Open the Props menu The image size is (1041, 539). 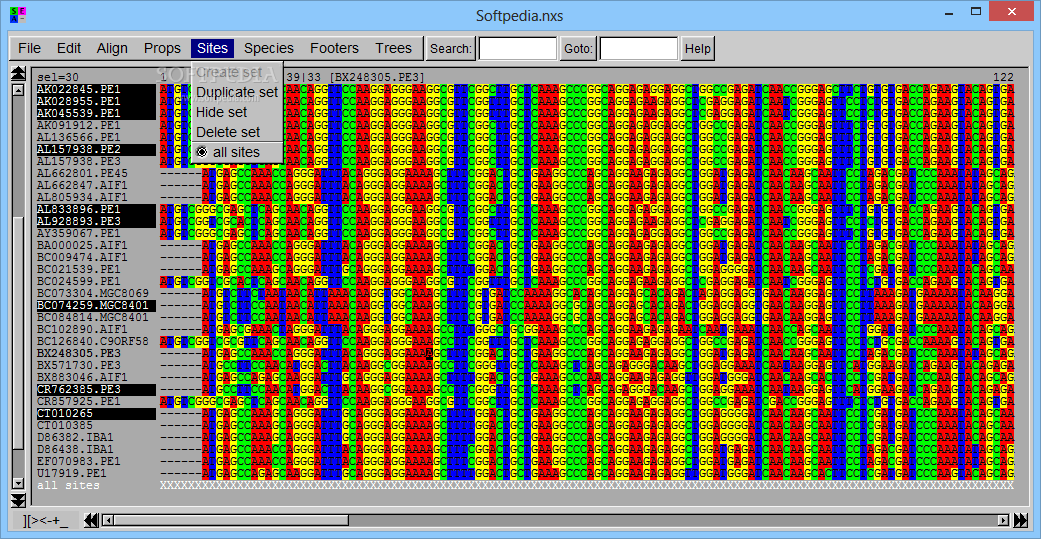pyautogui.click(x=163, y=48)
